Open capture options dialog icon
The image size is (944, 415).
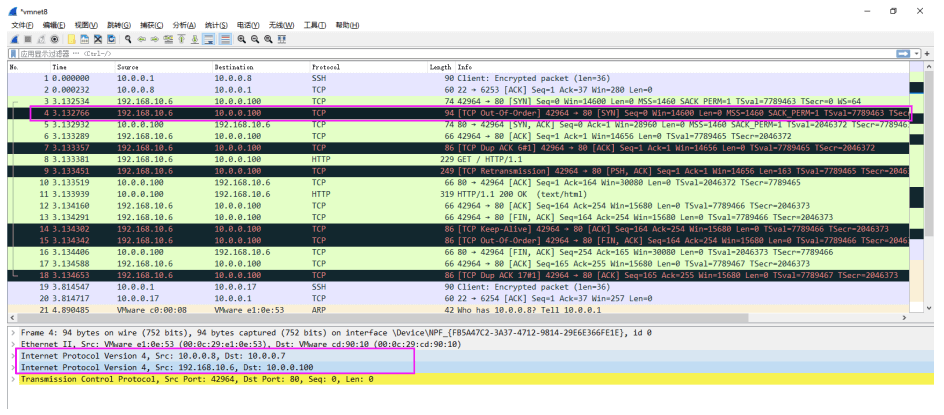(x=54, y=39)
